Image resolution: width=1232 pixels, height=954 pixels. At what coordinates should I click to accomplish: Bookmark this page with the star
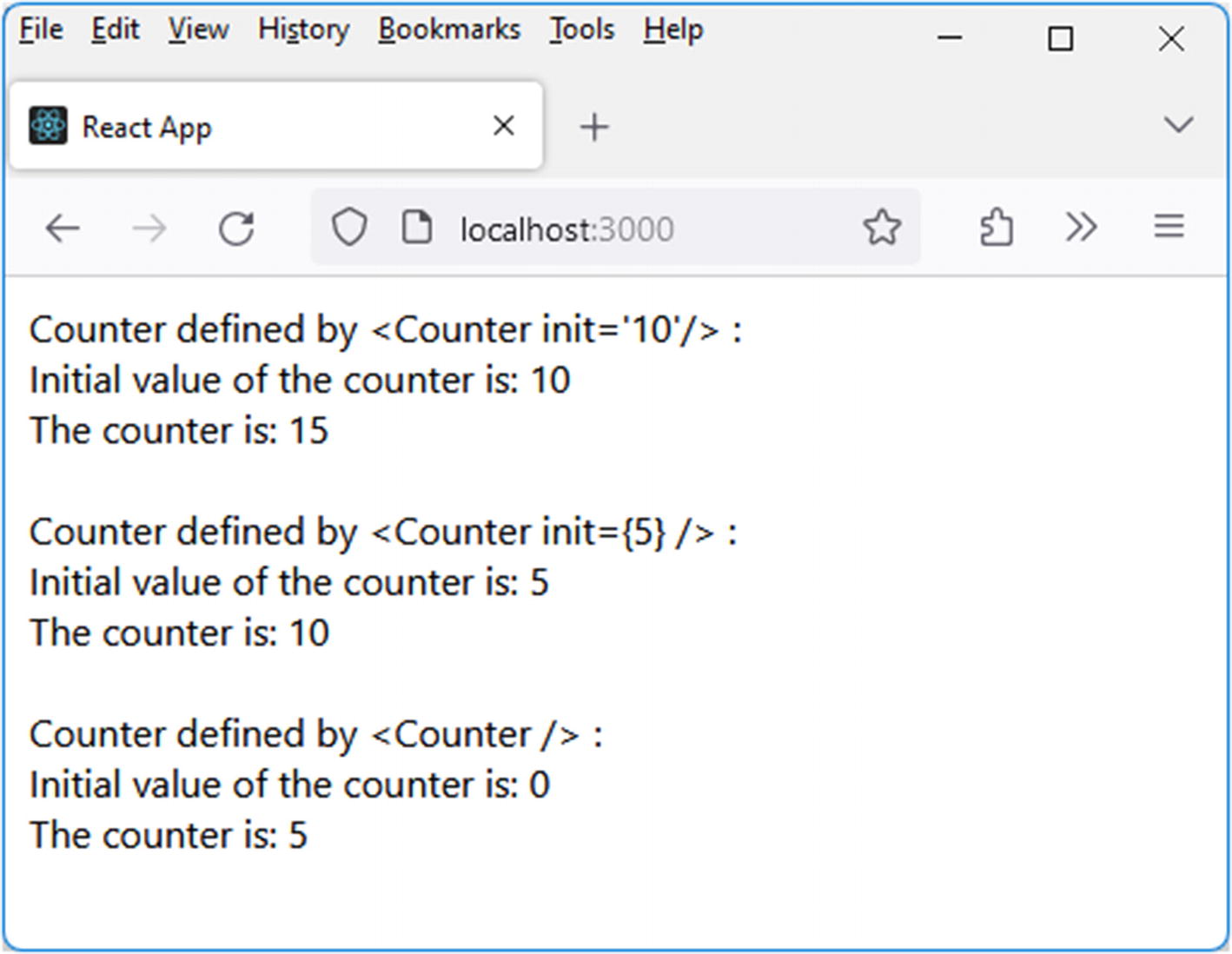point(882,228)
